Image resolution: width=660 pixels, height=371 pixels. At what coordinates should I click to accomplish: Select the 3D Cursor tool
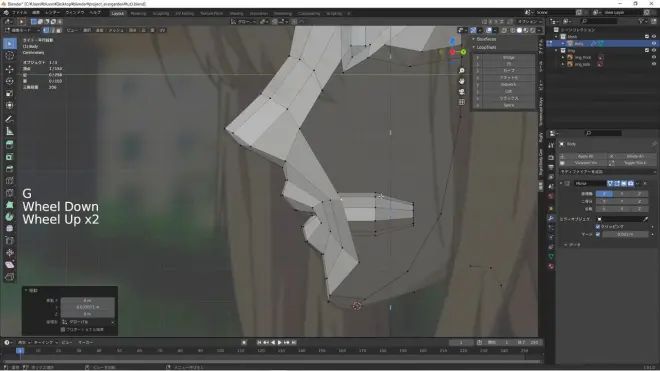(x=10, y=56)
